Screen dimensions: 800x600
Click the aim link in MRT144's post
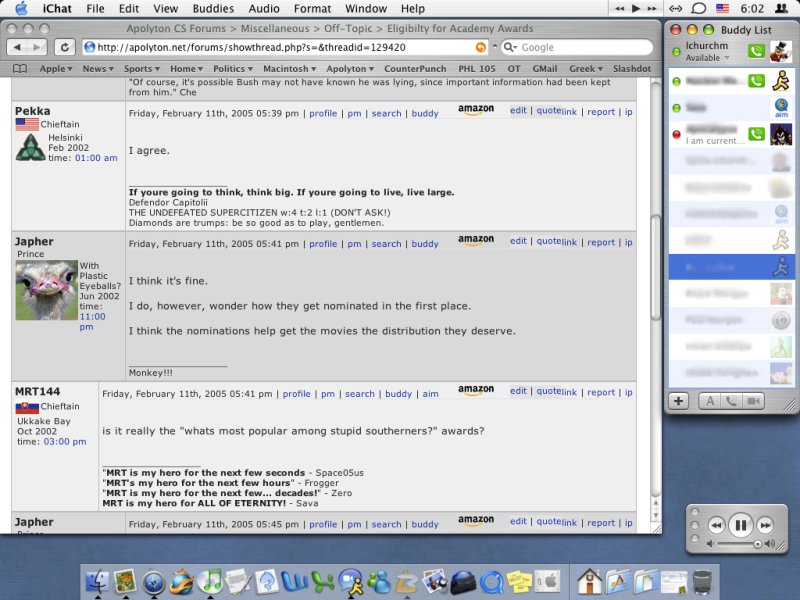[430, 394]
